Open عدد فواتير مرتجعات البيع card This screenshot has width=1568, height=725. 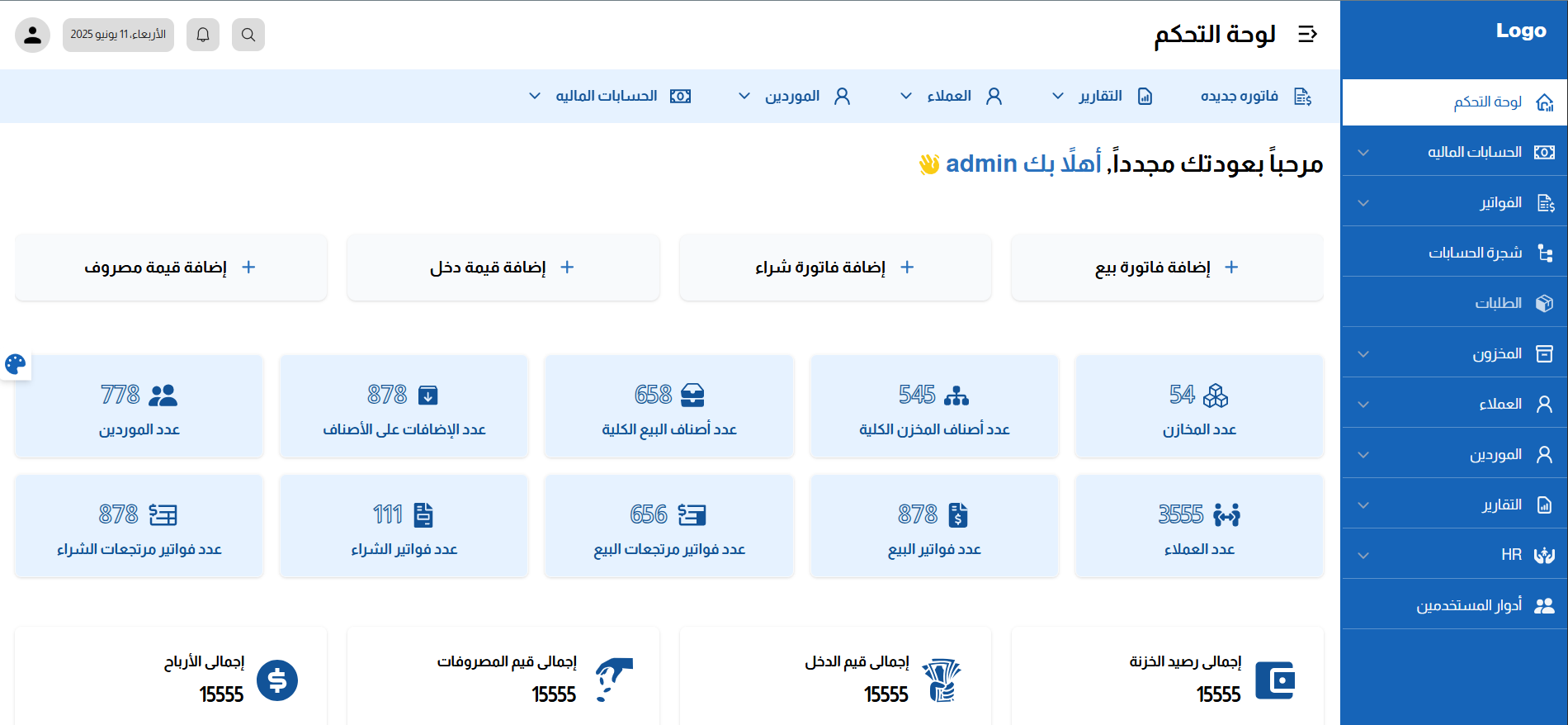[669, 527]
